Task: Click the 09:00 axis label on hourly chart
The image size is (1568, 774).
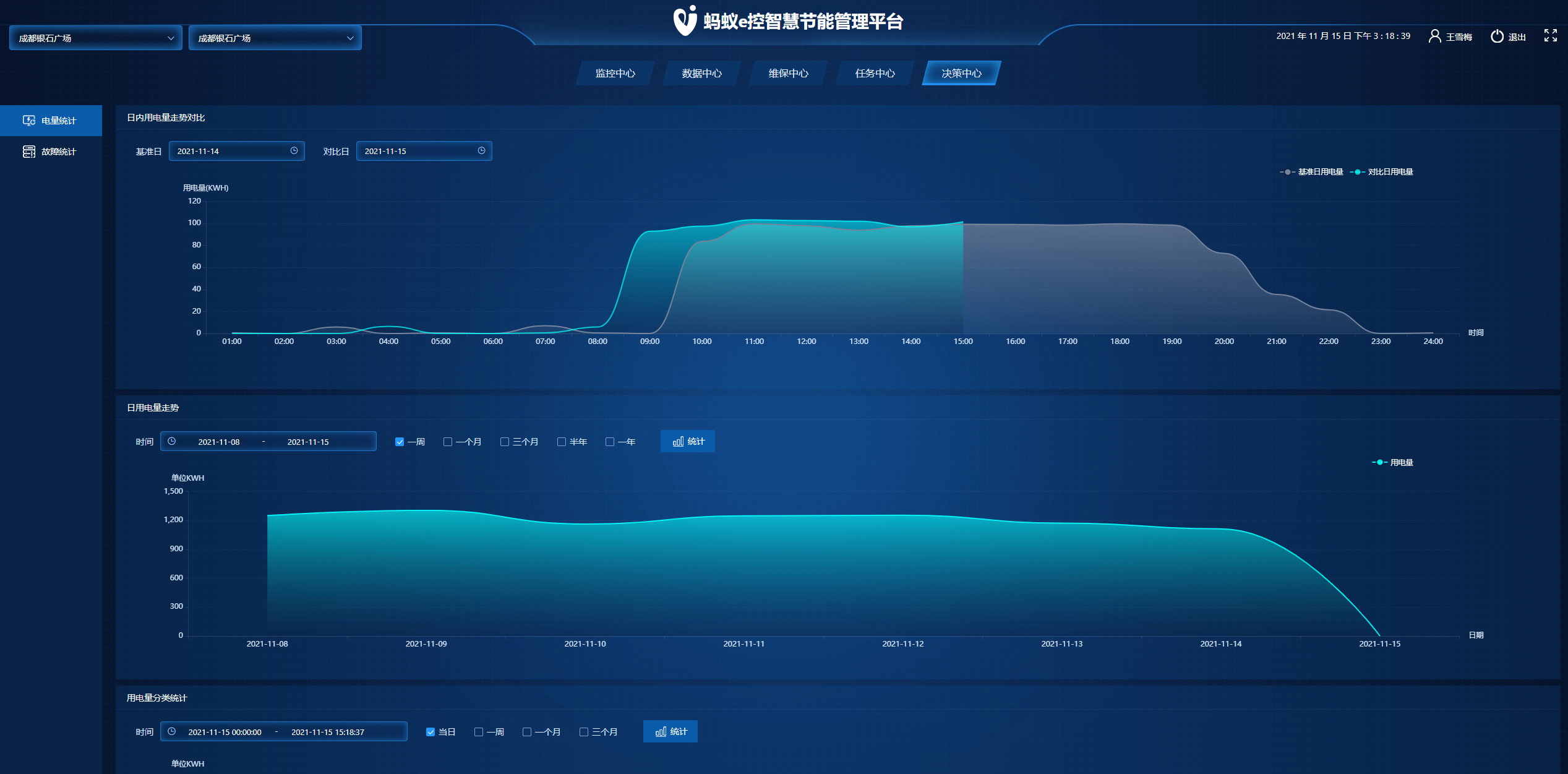Action: (x=650, y=342)
